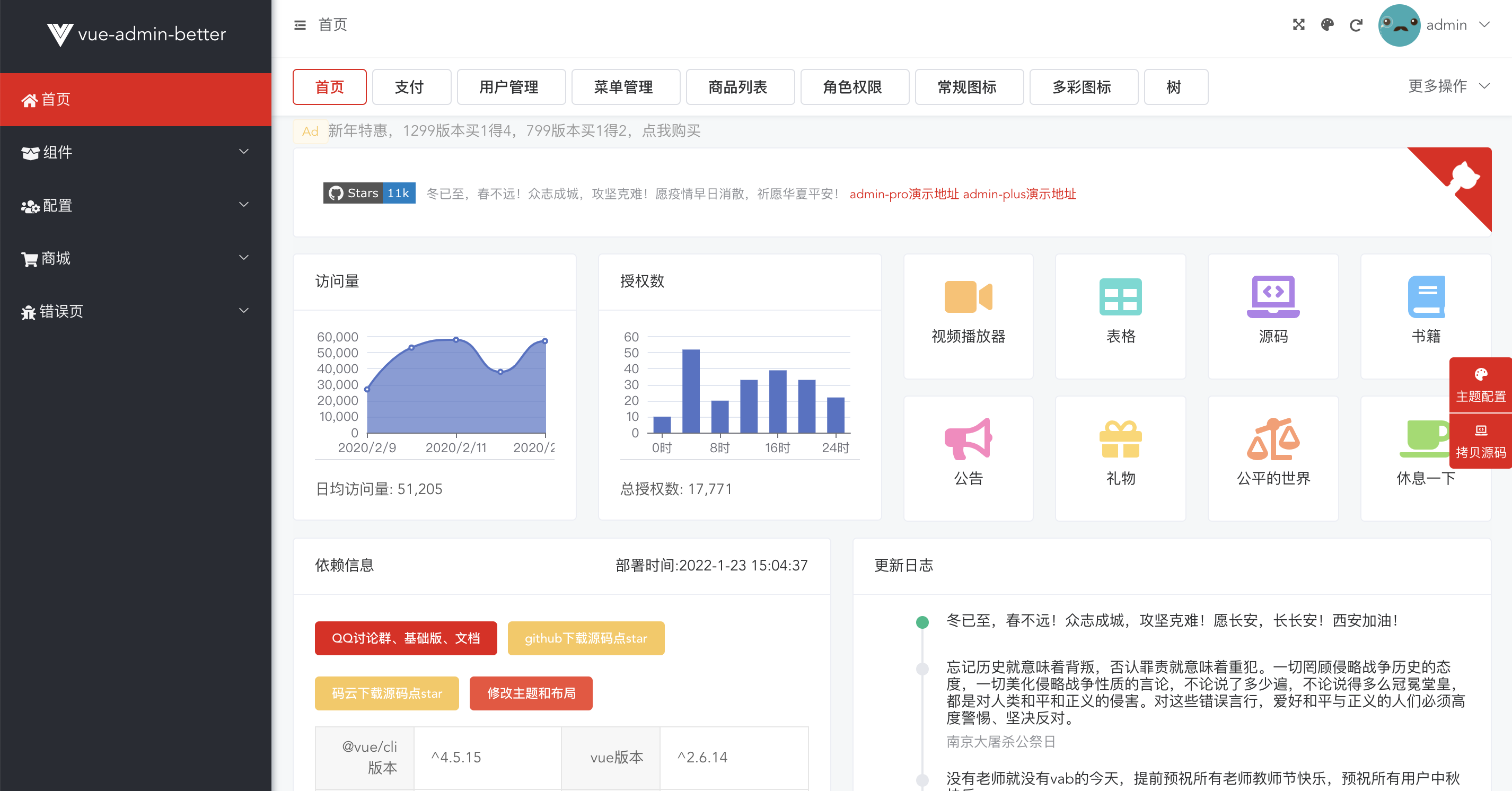Open admin-pro演示地址 link

904,194
